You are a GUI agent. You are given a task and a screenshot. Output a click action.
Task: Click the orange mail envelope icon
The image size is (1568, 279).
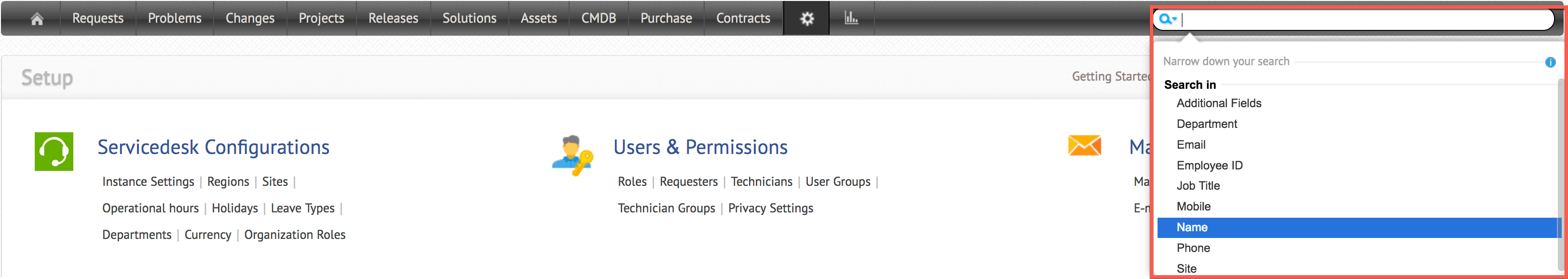pyautogui.click(x=1084, y=146)
